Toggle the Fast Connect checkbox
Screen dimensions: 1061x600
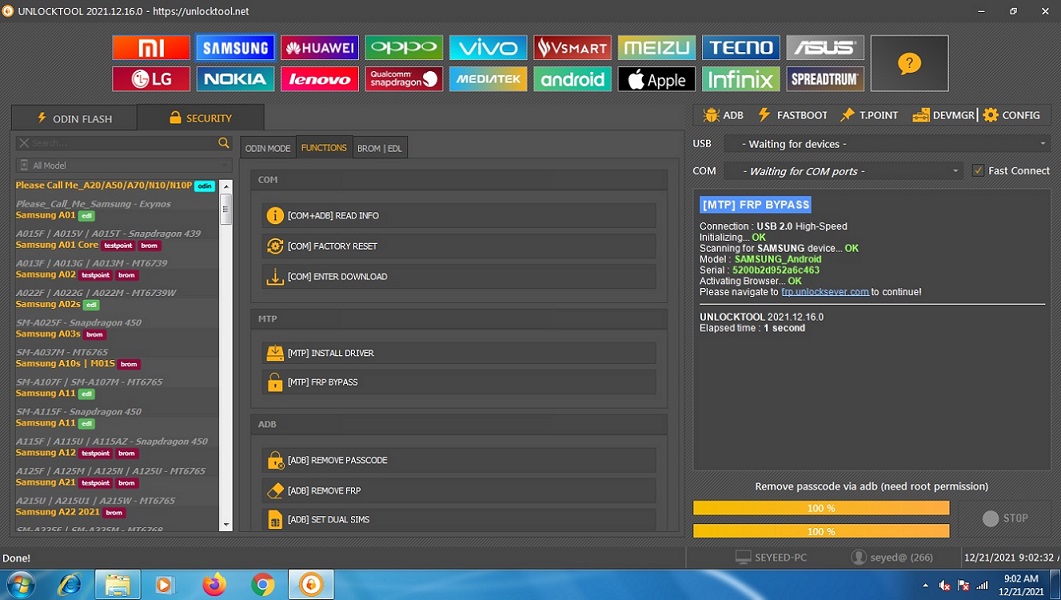[x=978, y=170]
